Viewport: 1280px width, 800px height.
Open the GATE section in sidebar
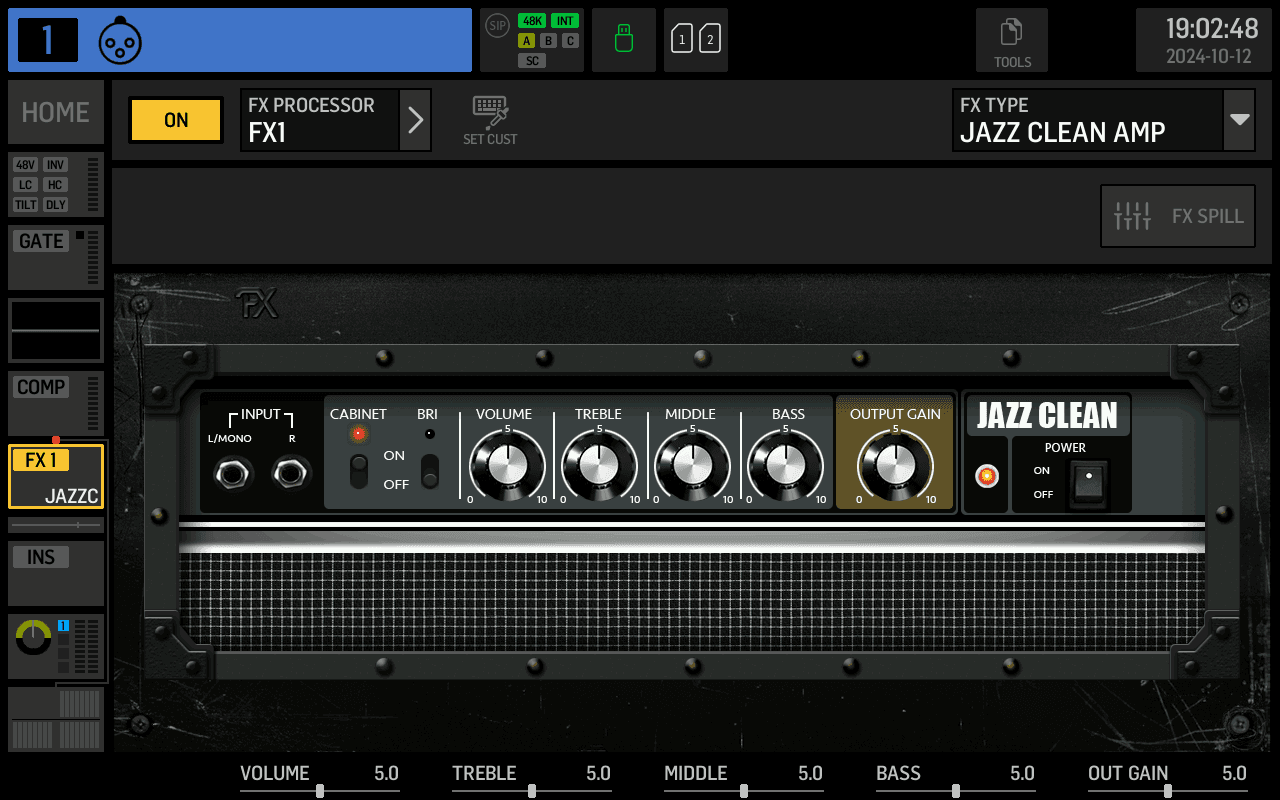coord(56,257)
